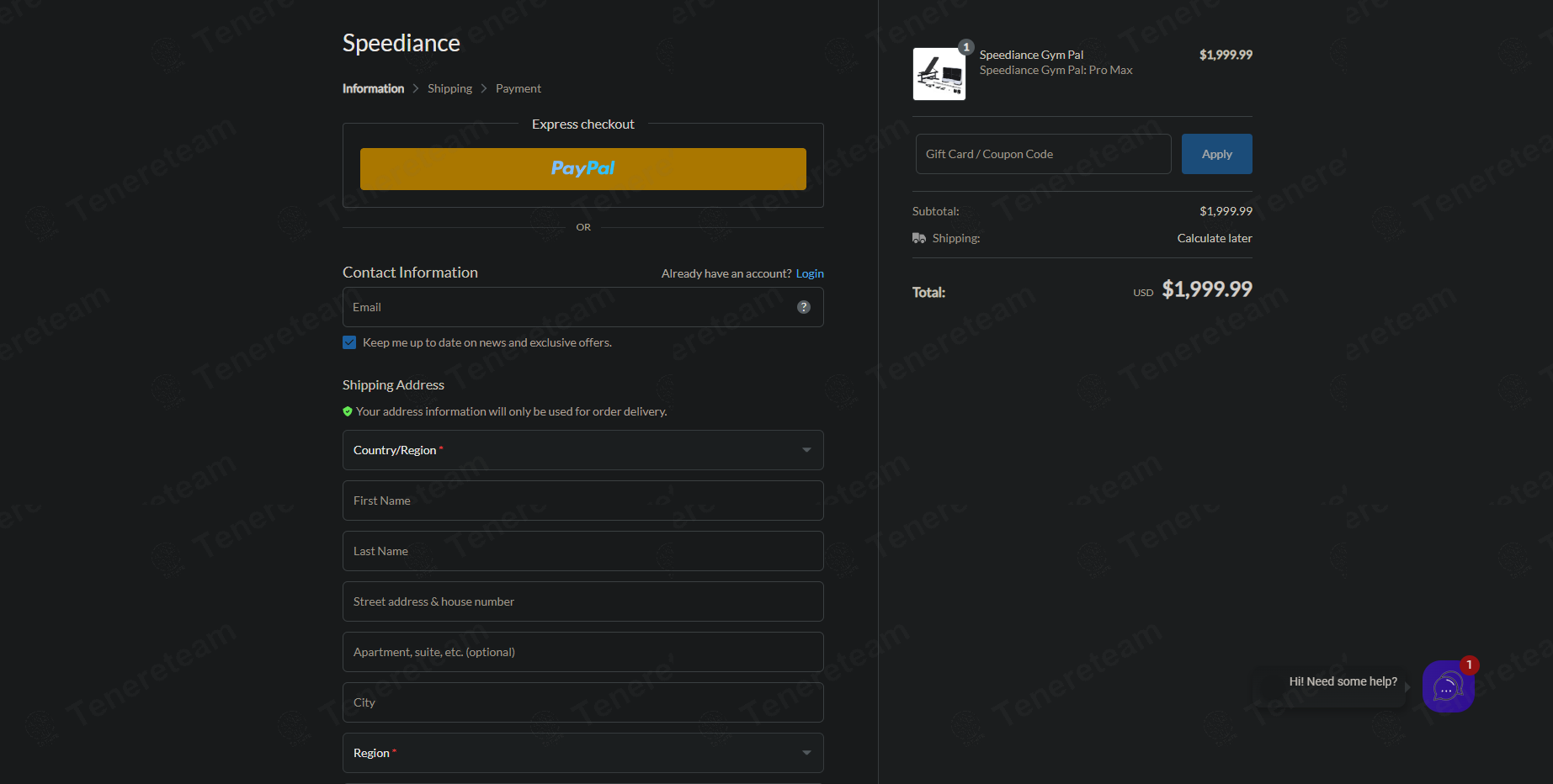Click the green address security shield icon
Image resolution: width=1553 pixels, height=784 pixels.
click(x=348, y=411)
